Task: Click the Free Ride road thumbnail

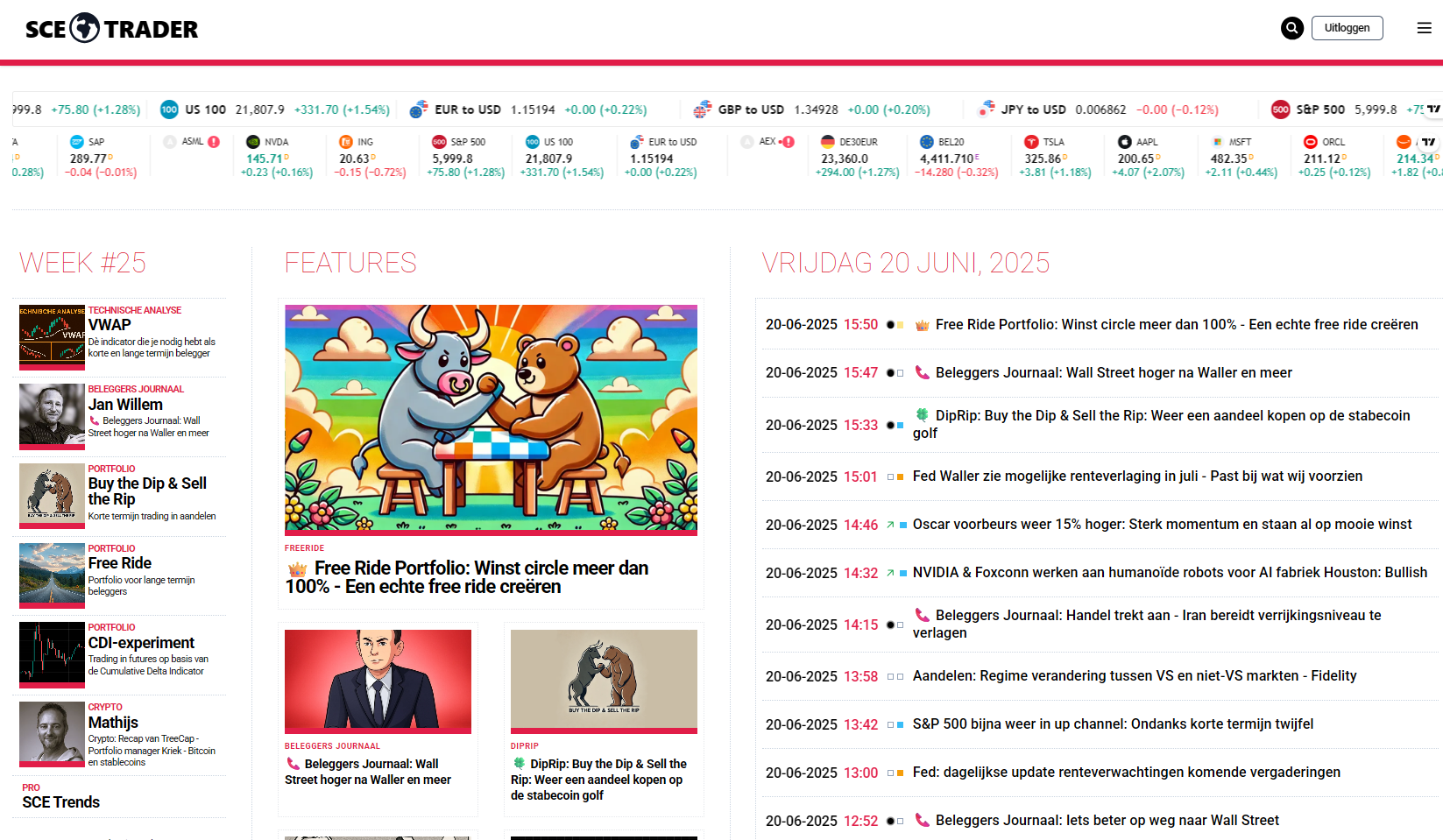Action: pos(52,575)
